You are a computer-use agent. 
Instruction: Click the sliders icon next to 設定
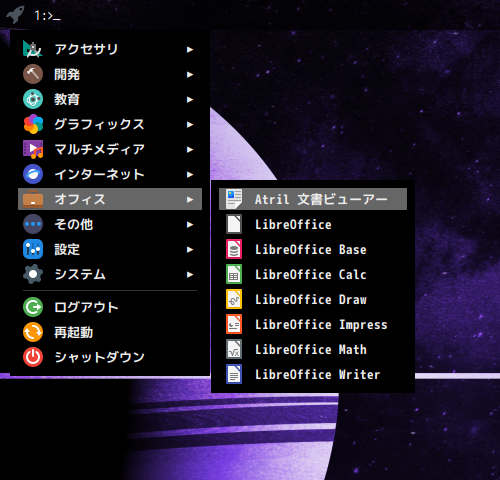pyautogui.click(x=33, y=249)
